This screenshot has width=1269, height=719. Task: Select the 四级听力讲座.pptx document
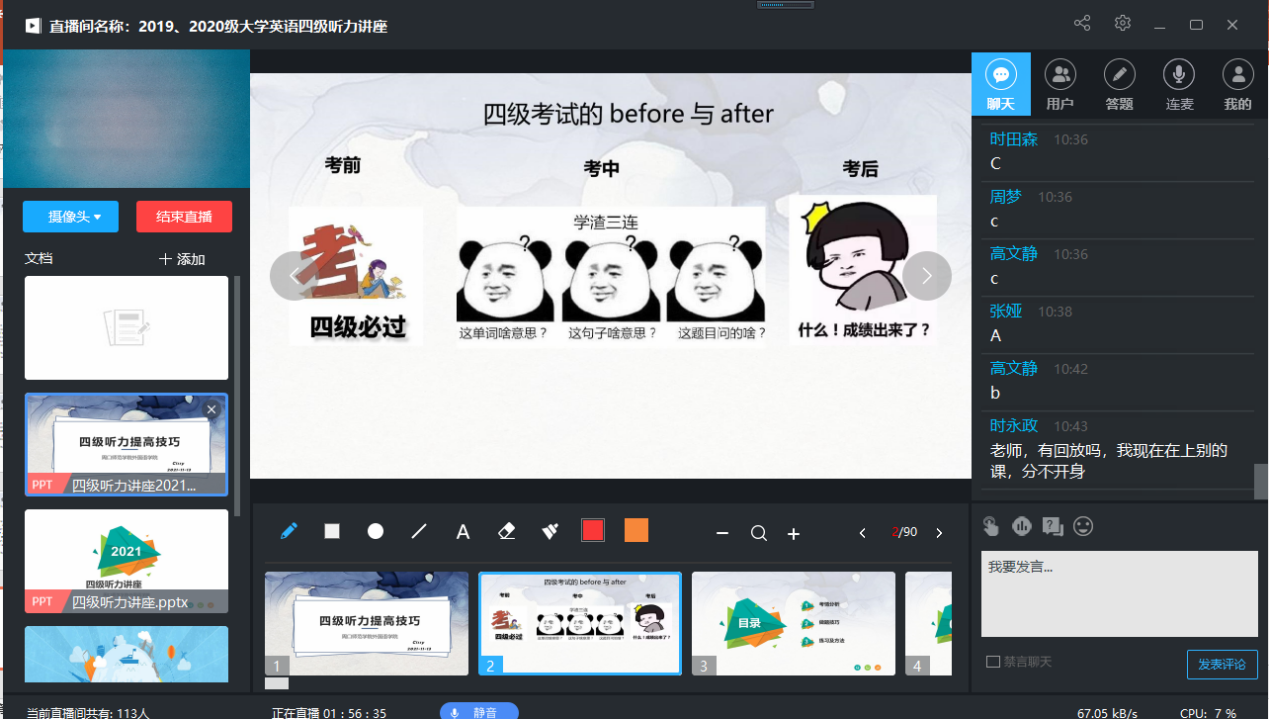126,561
